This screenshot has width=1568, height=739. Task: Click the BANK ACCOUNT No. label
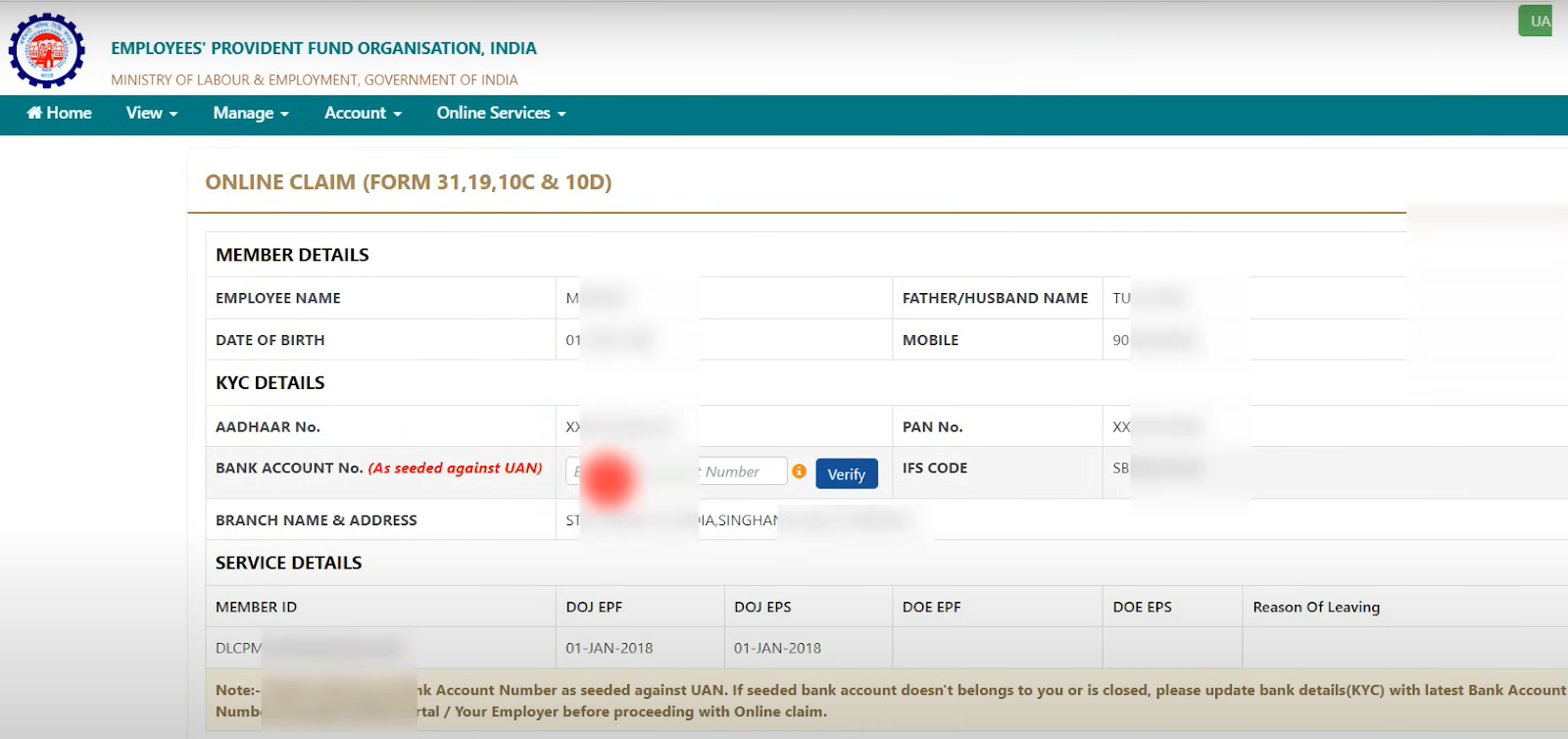(x=379, y=468)
